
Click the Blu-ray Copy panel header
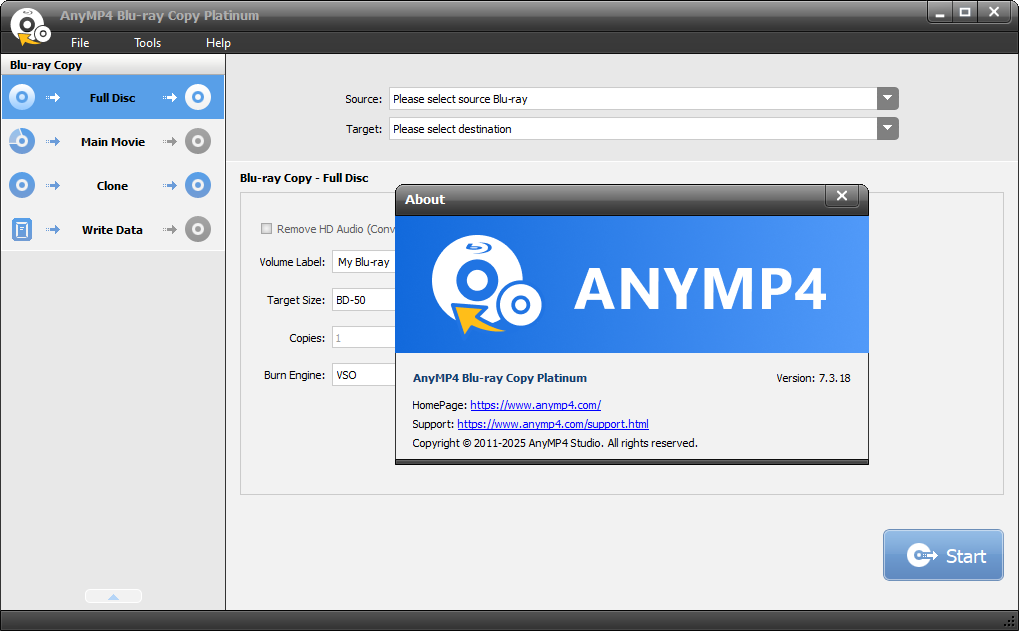(113, 65)
